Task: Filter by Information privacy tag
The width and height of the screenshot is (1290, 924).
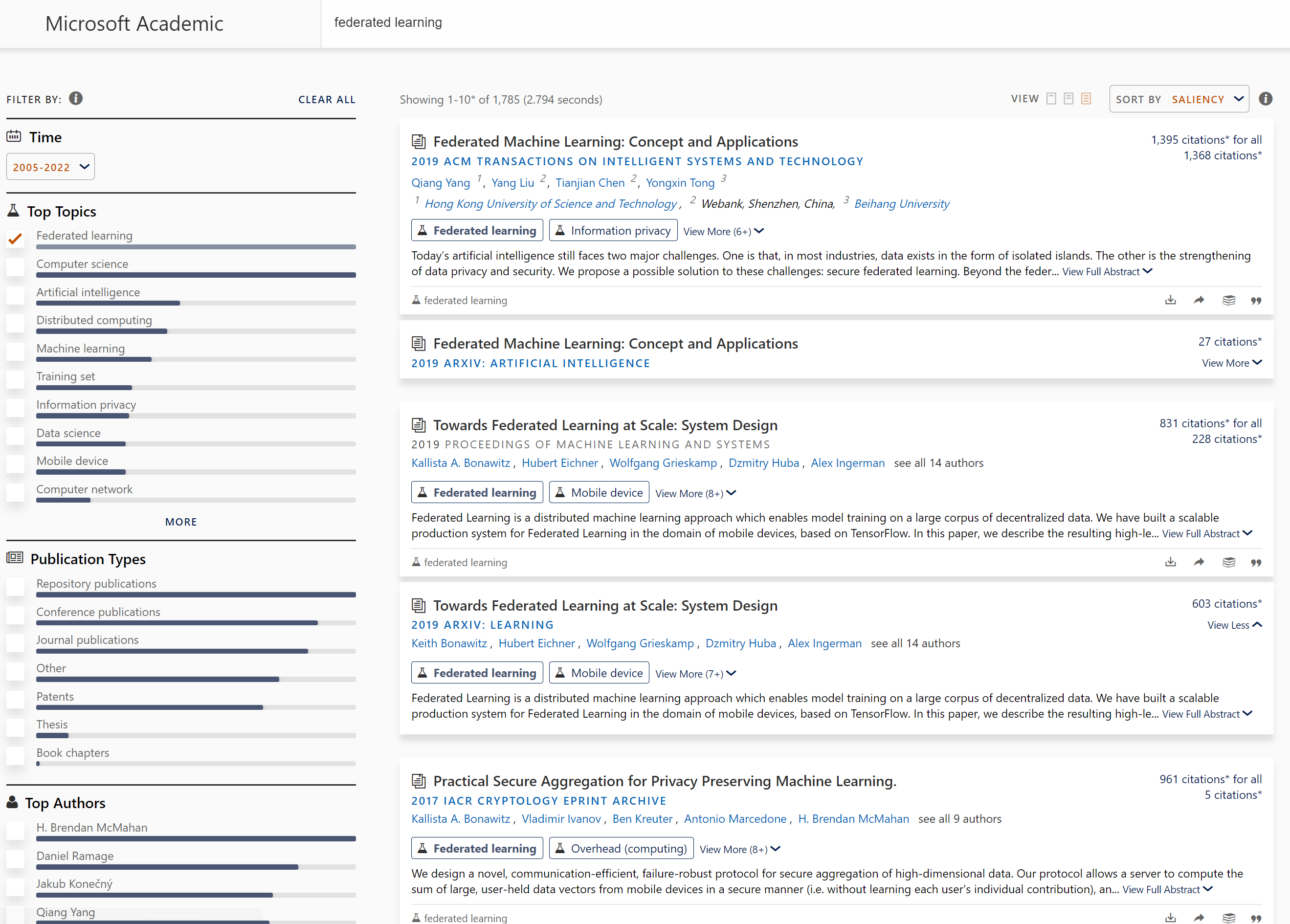Action: click(613, 230)
